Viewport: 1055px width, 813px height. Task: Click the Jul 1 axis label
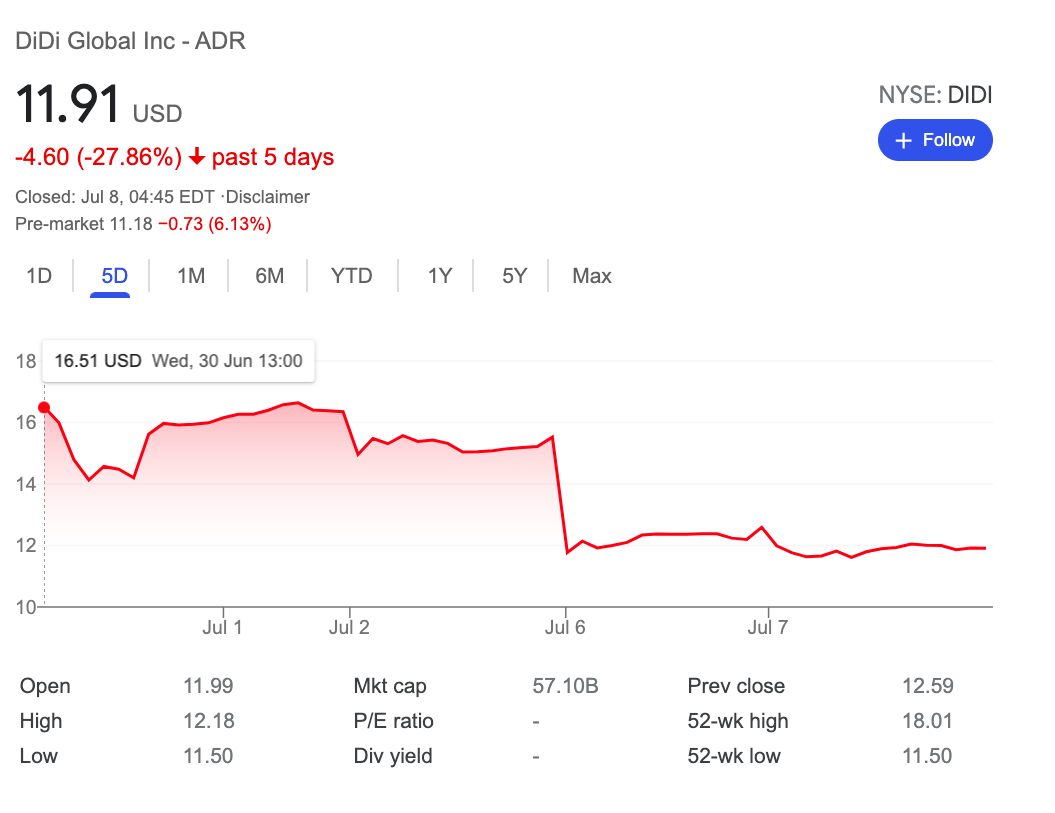pos(223,628)
